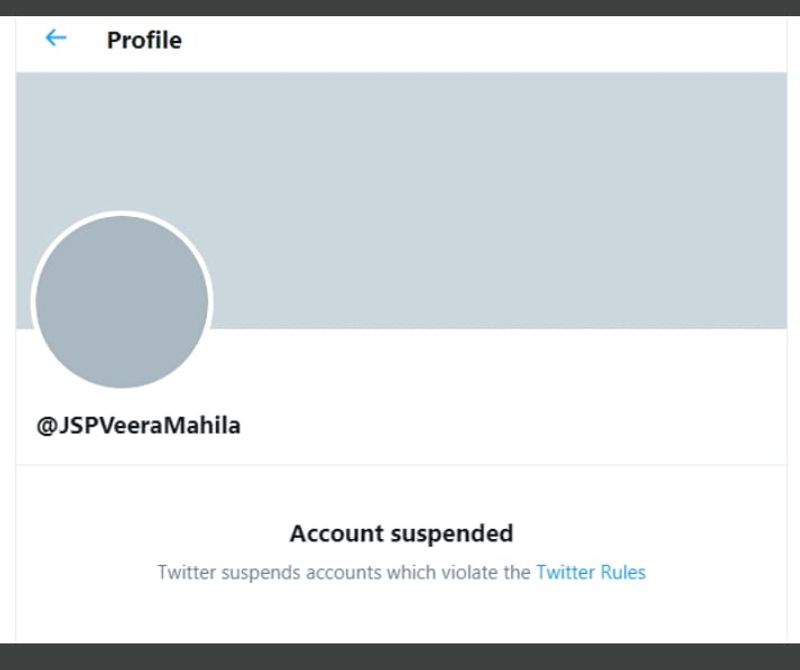The height and width of the screenshot is (670, 800).
Task: Click the blue back arrow icon
Action: point(55,38)
